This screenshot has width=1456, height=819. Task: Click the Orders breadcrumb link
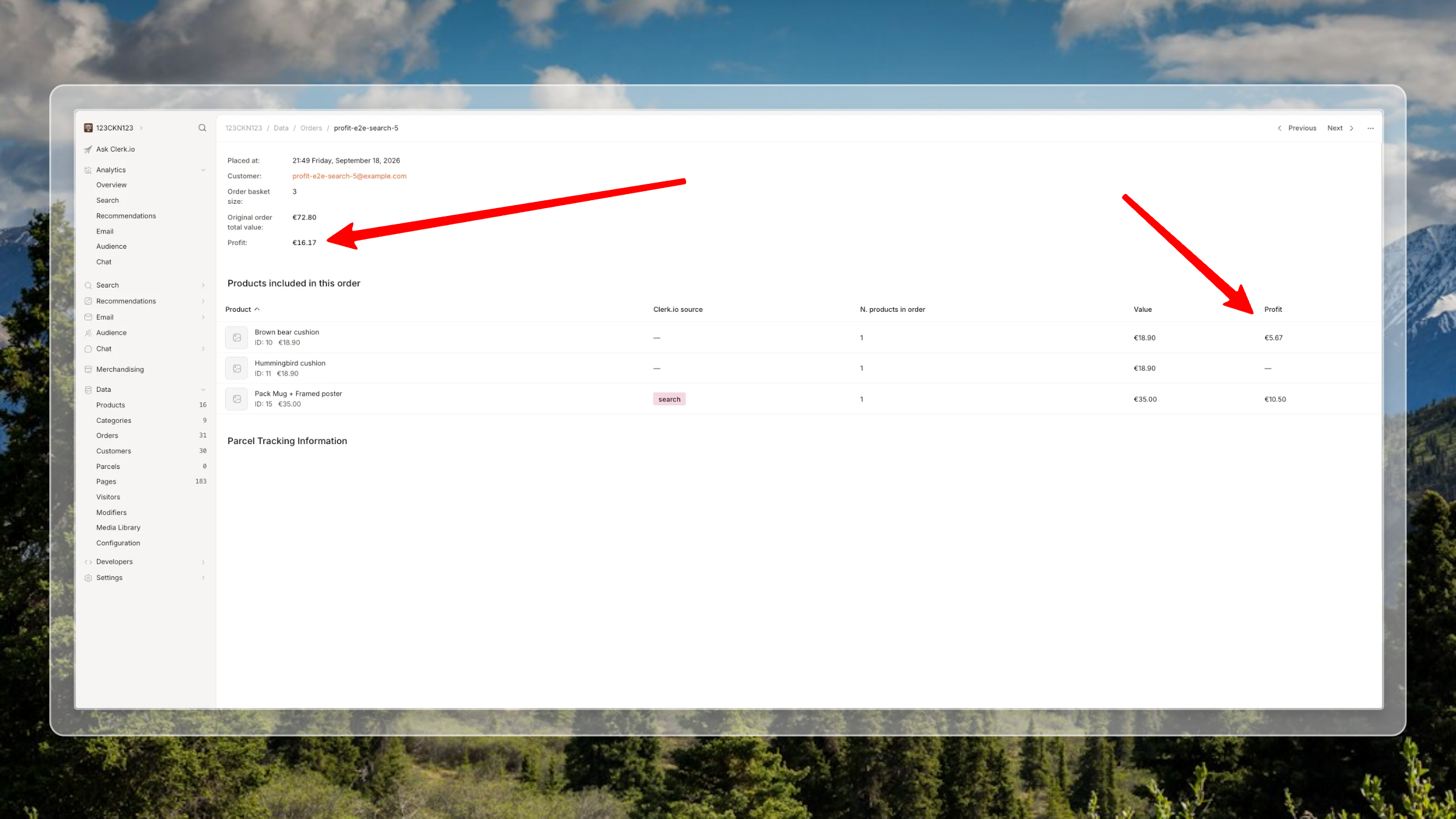click(x=311, y=128)
